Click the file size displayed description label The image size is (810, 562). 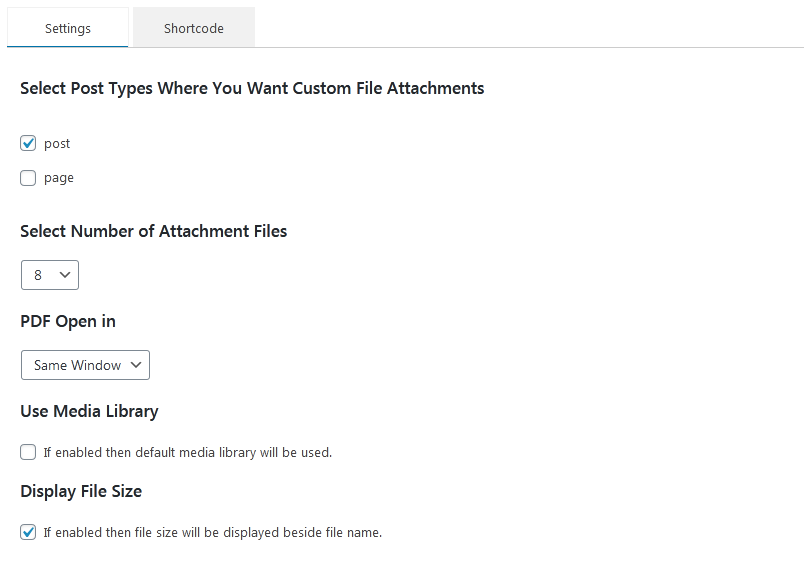[x=212, y=532]
